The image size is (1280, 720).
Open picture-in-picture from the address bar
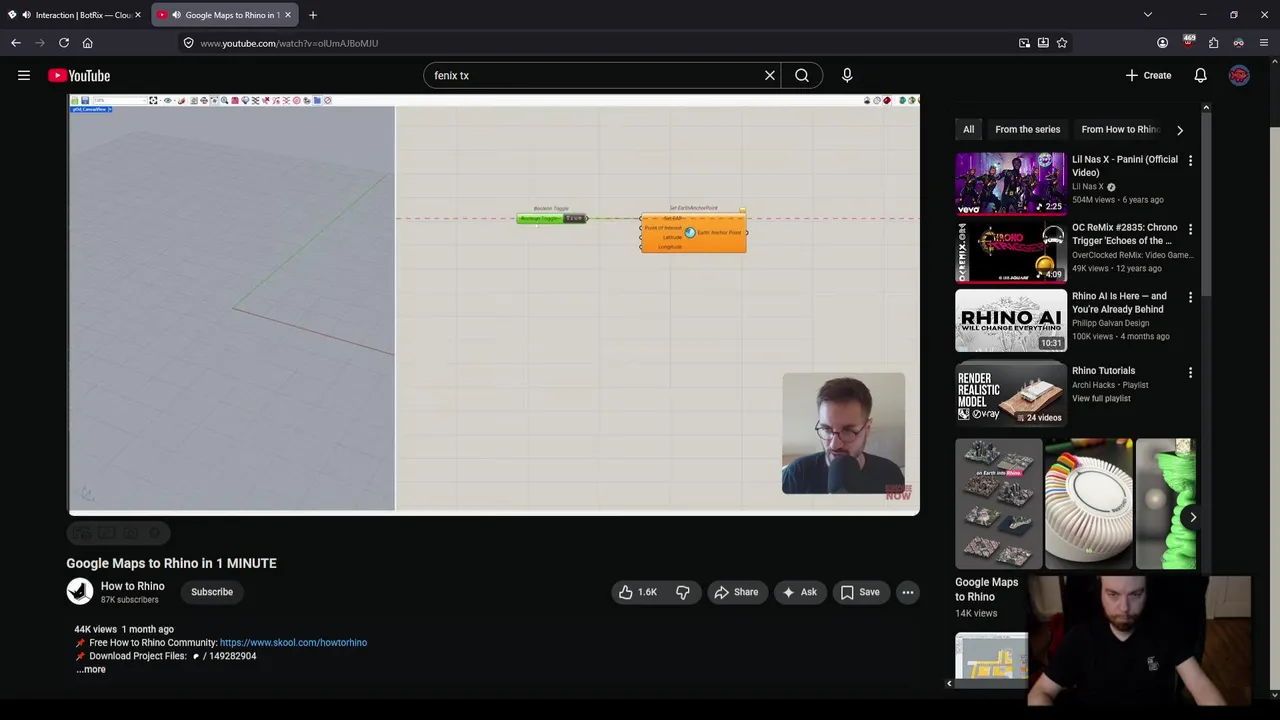click(x=1024, y=43)
